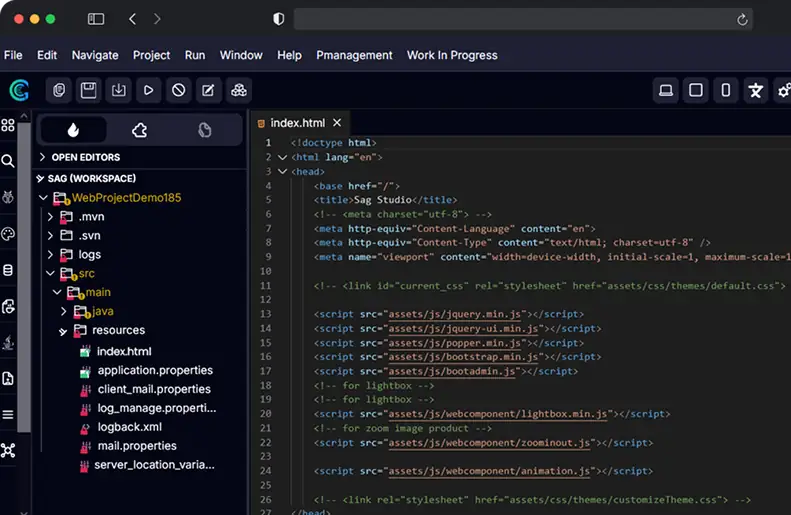
Task: Collapse the SAG (WORKSPACE) section
Action: [x=40, y=179]
